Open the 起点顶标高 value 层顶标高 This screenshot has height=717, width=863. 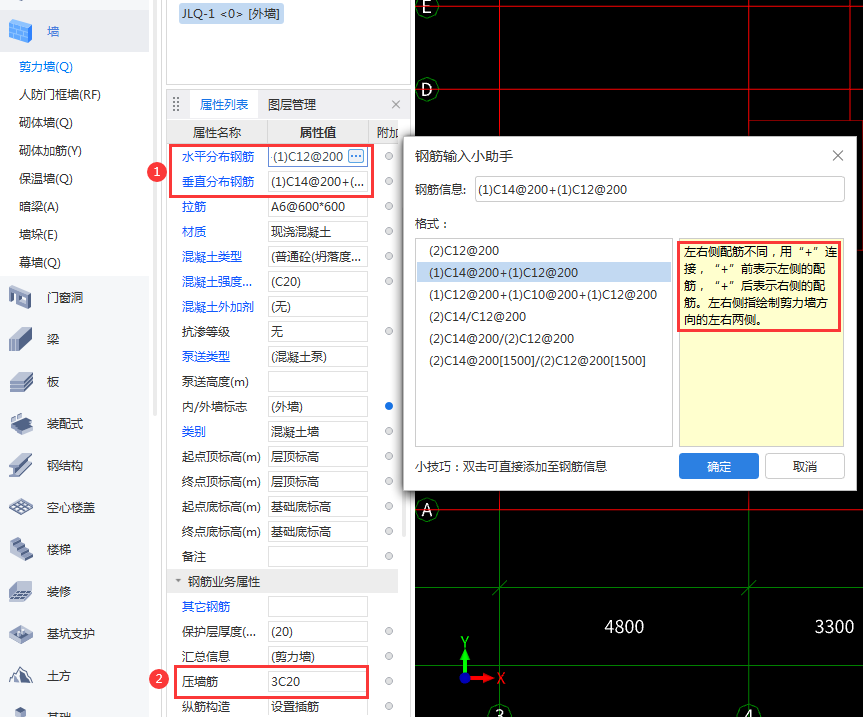coord(318,457)
